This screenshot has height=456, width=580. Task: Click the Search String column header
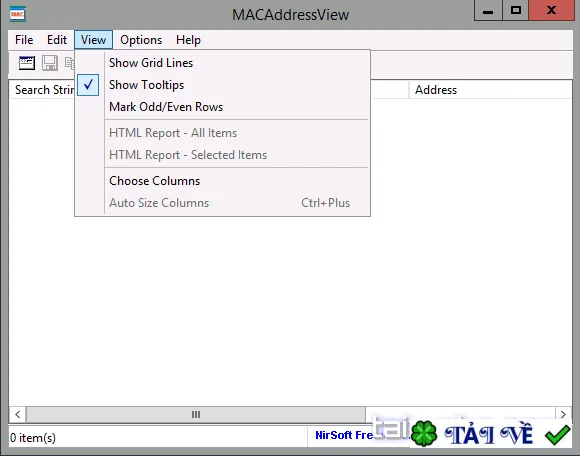[x=42, y=90]
